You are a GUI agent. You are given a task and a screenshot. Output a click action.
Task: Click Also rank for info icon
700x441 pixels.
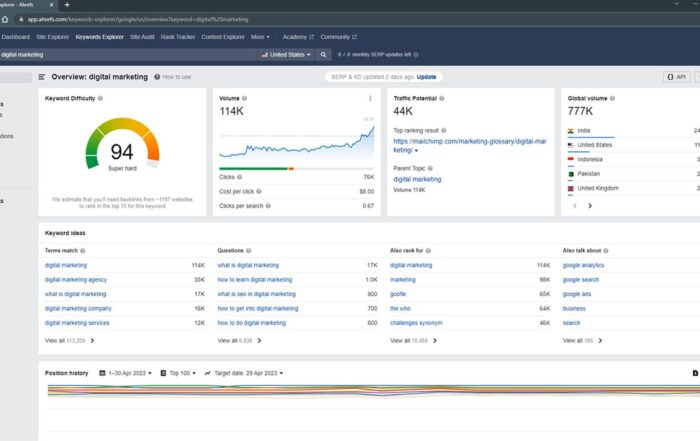pos(428,251)
